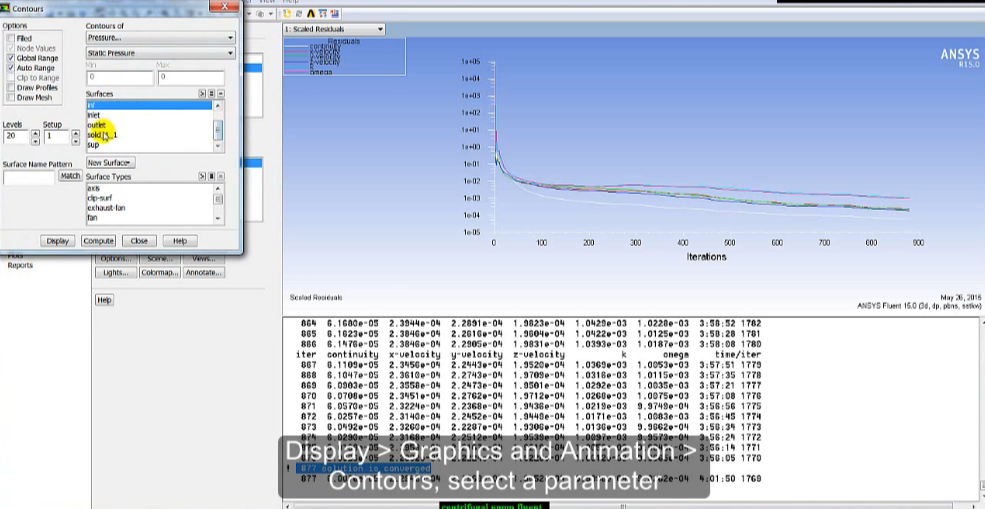Click the black ANSYS logo toolbar icon
985x509 pixels.
(x=312, y=13)
